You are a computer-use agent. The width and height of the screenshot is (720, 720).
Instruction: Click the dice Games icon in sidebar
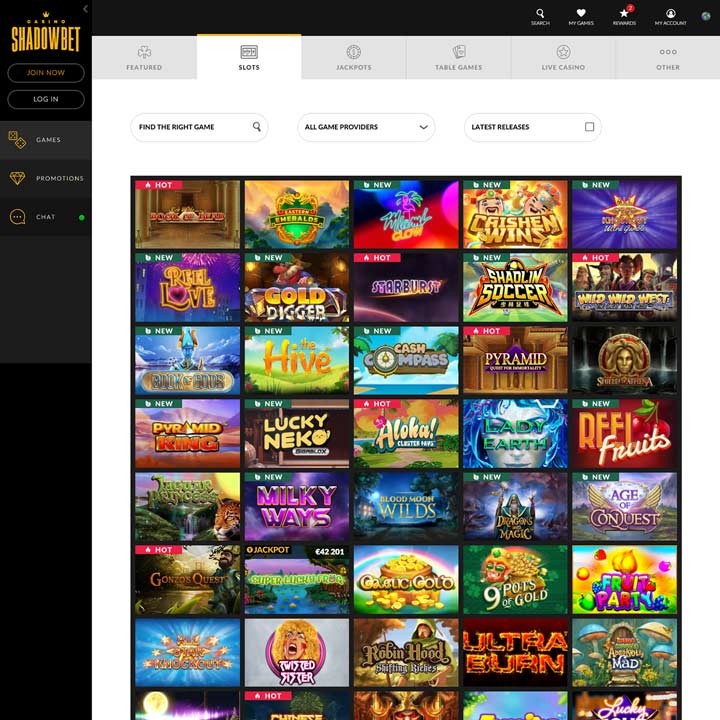coord(17,140)
